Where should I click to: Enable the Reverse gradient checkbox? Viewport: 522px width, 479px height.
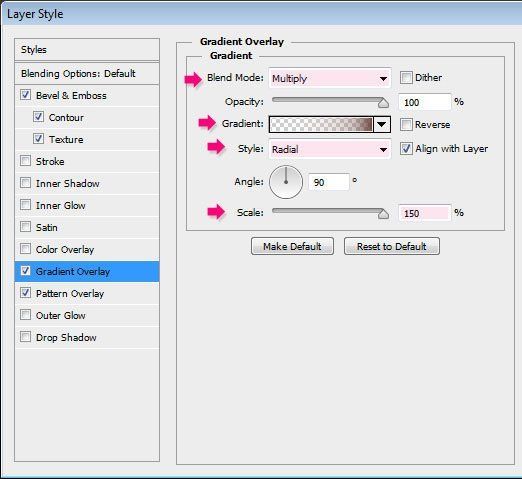(x=406, y=124)
